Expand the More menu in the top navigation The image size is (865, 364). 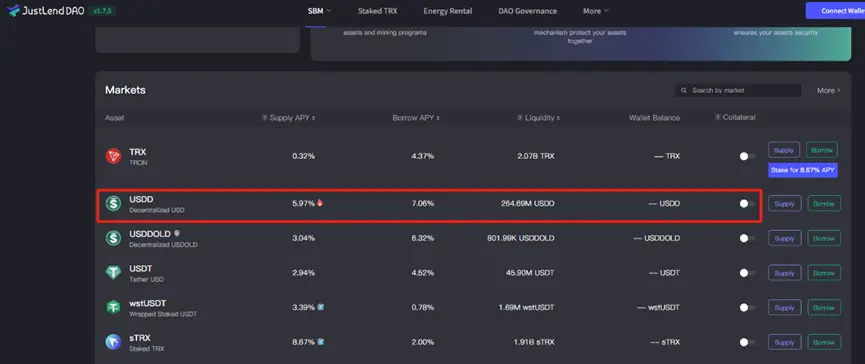596,11
